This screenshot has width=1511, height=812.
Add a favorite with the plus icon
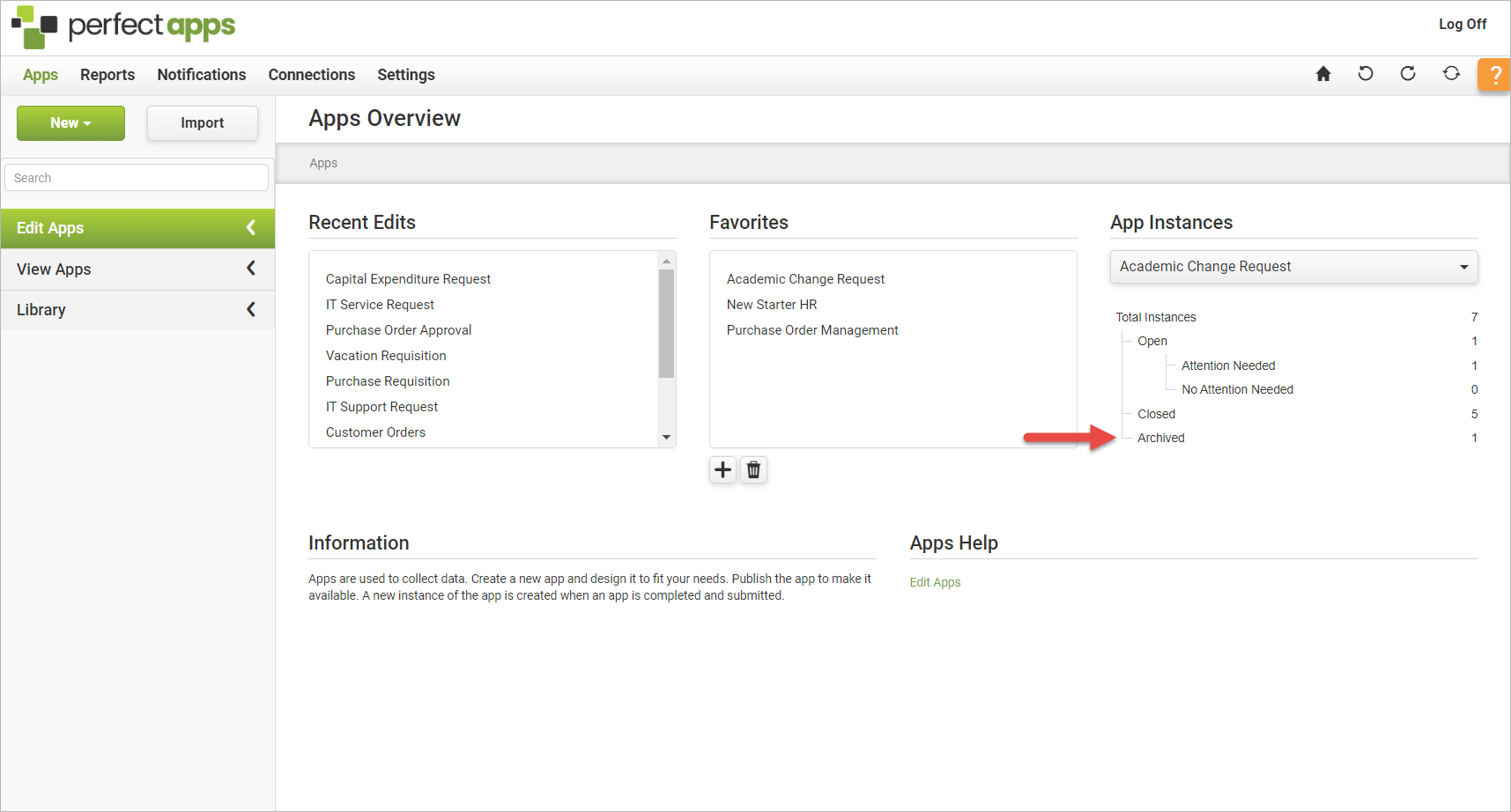click(722, 470)
